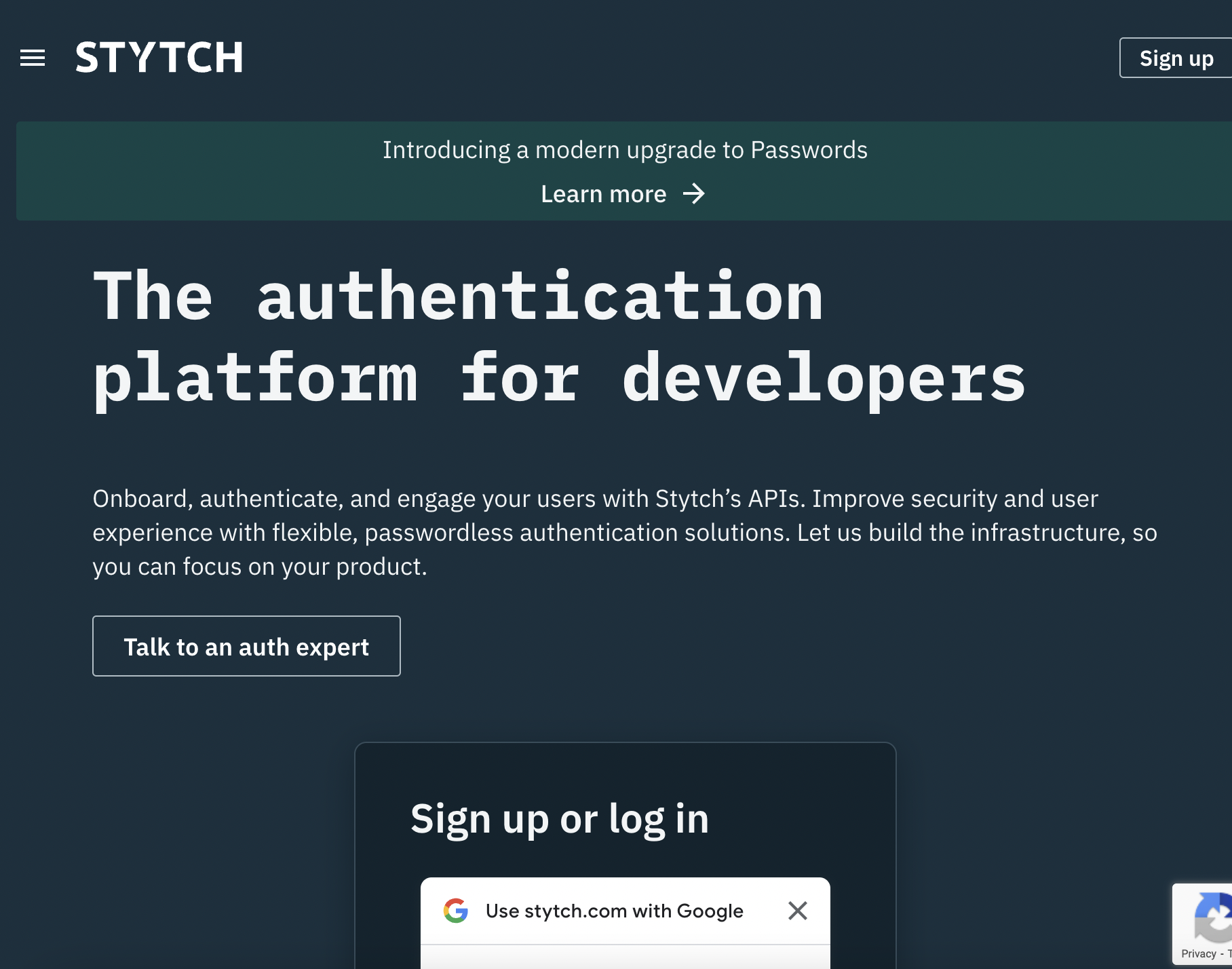Click 'Introducing a modern upgrade to Passwords' text
1232x969 pixels.
click(625, 150)
